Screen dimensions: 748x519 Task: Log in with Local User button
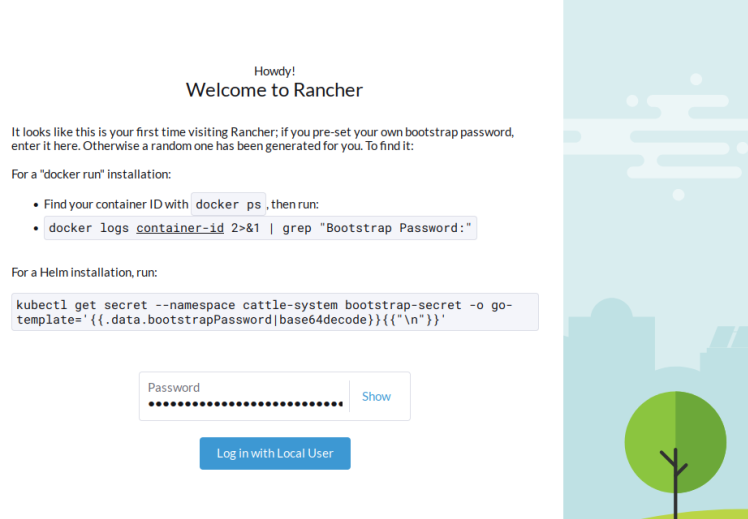[x=275, y=453]
